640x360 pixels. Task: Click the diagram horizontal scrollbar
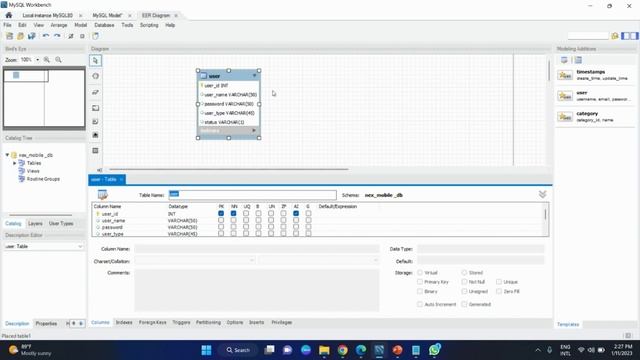coord(229,169)
